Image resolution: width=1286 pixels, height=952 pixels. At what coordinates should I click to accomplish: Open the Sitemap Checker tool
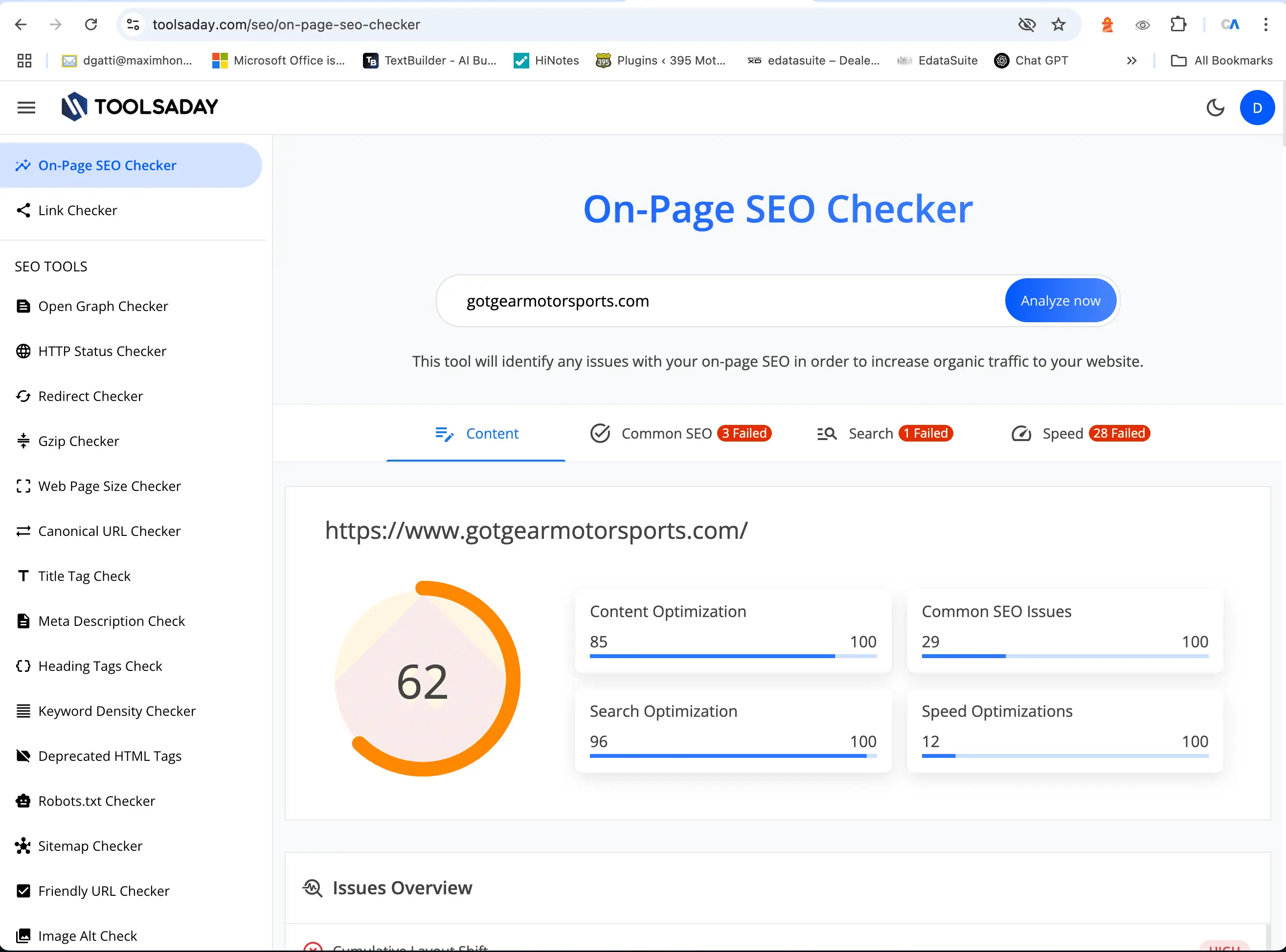(90, 846)
